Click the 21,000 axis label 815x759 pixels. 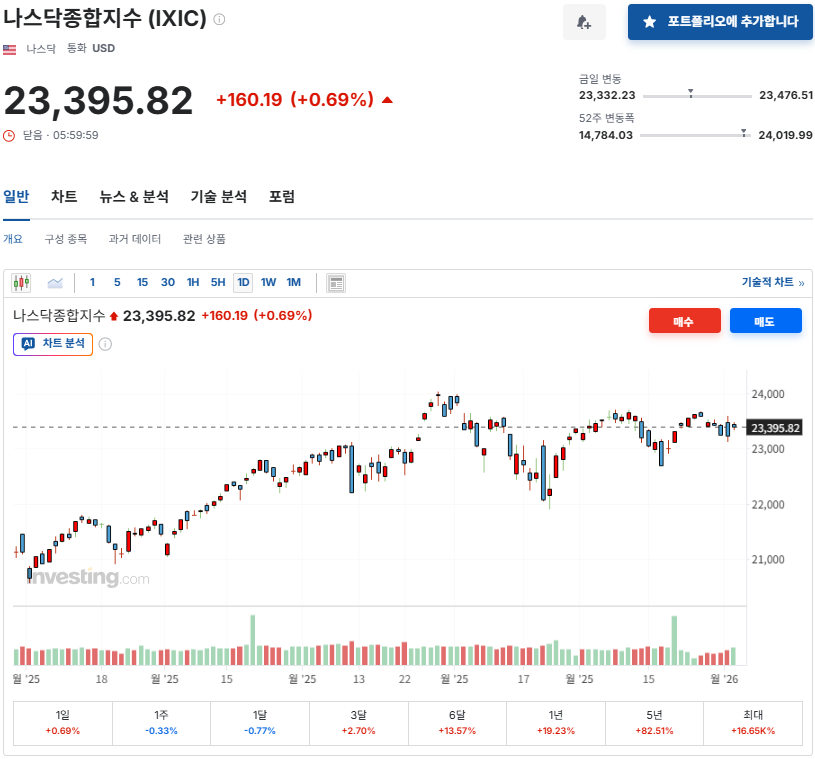pos(768,559)
